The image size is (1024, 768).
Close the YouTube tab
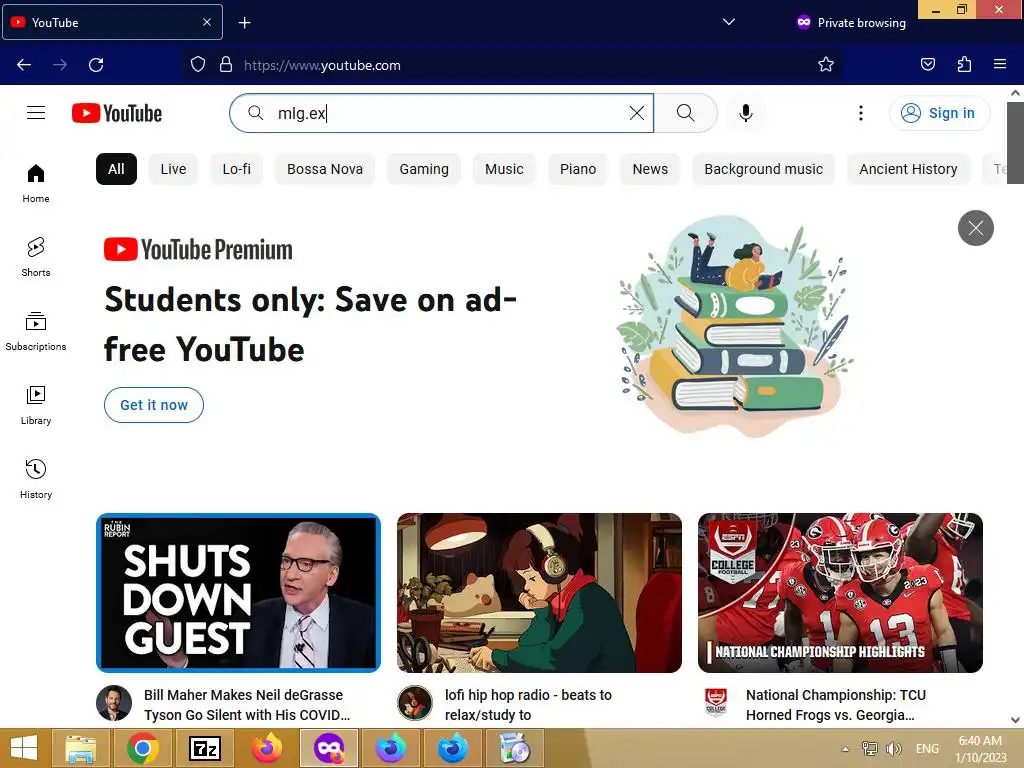pos(206,22)
